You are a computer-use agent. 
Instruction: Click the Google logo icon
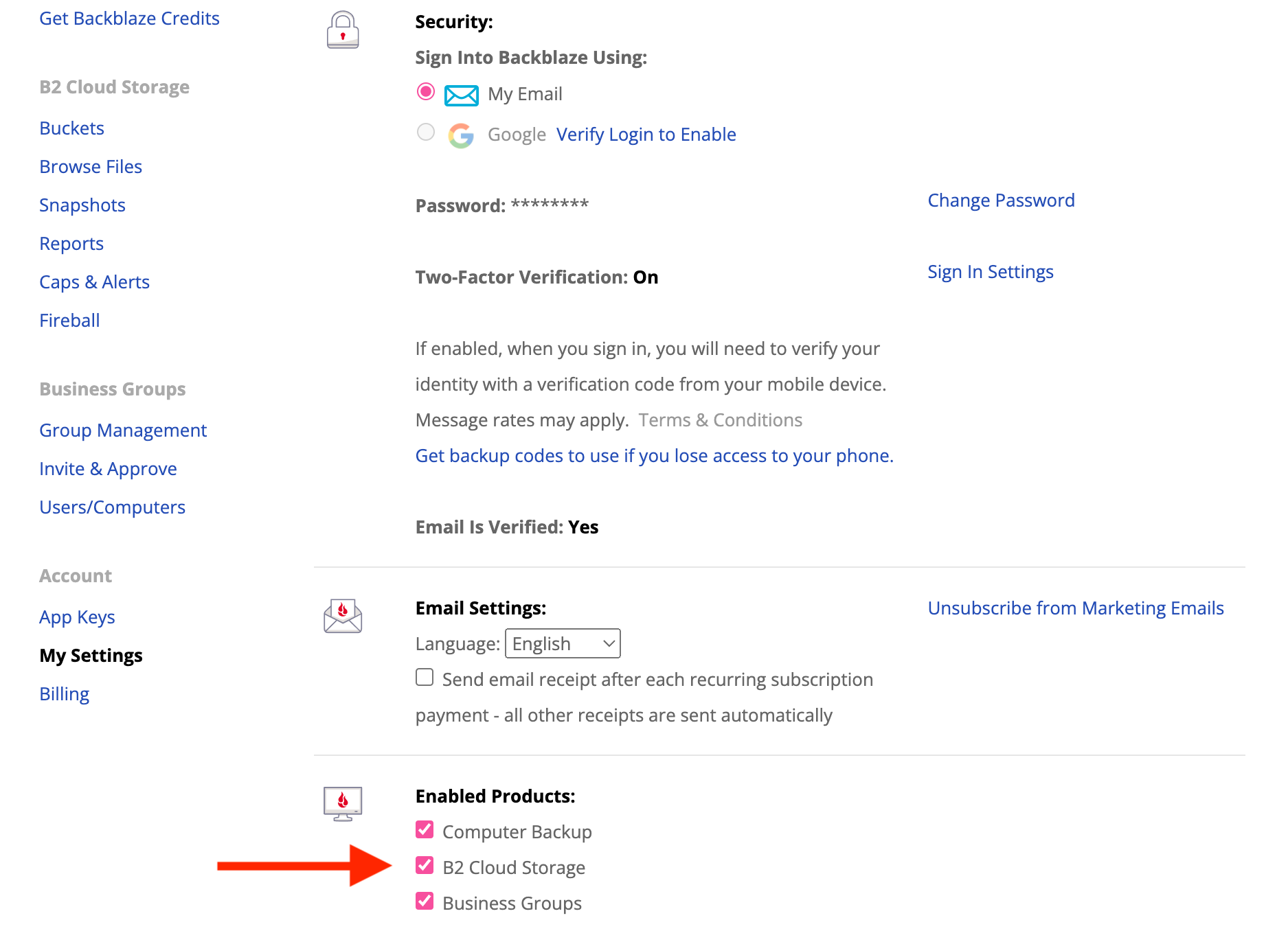click(462, 135)
